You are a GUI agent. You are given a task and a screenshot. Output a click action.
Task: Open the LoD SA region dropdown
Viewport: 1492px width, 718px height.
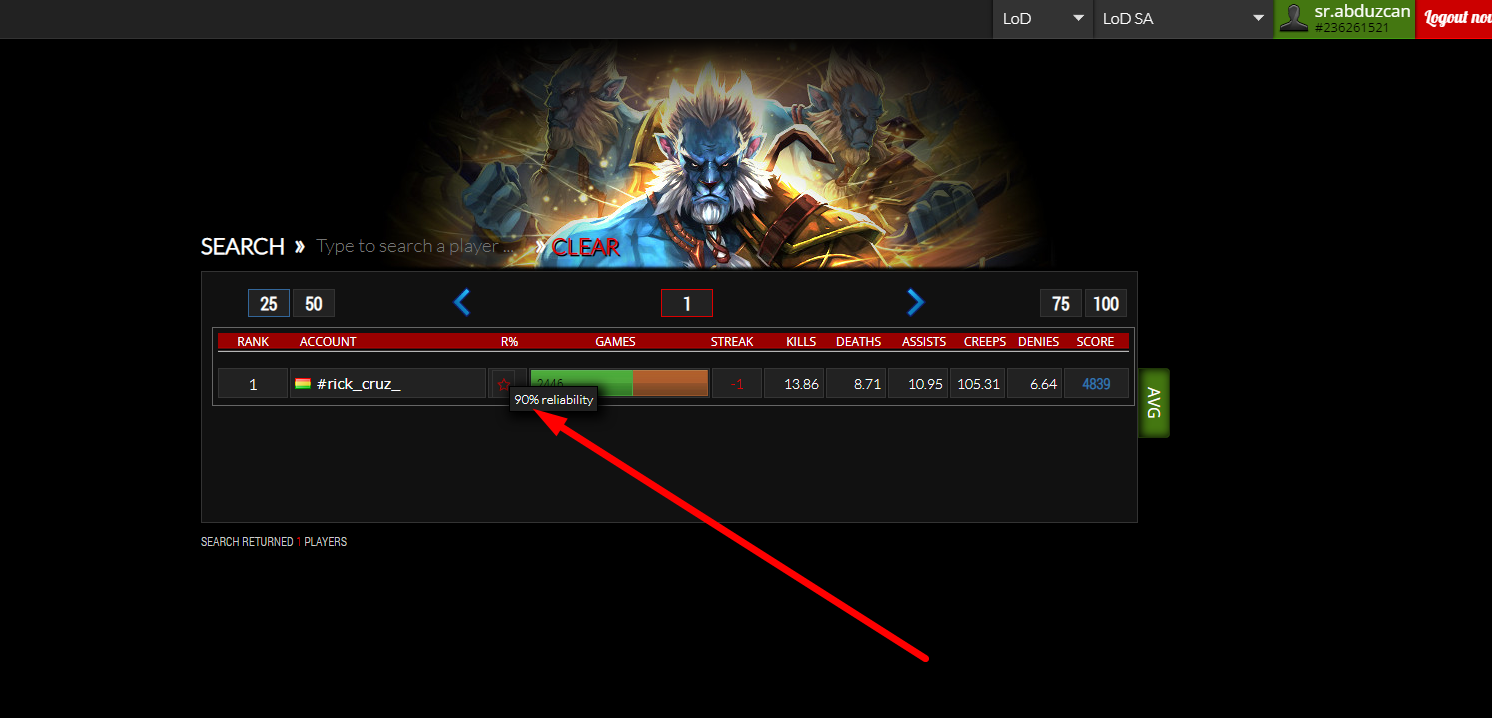click(x=1183, y=19)
